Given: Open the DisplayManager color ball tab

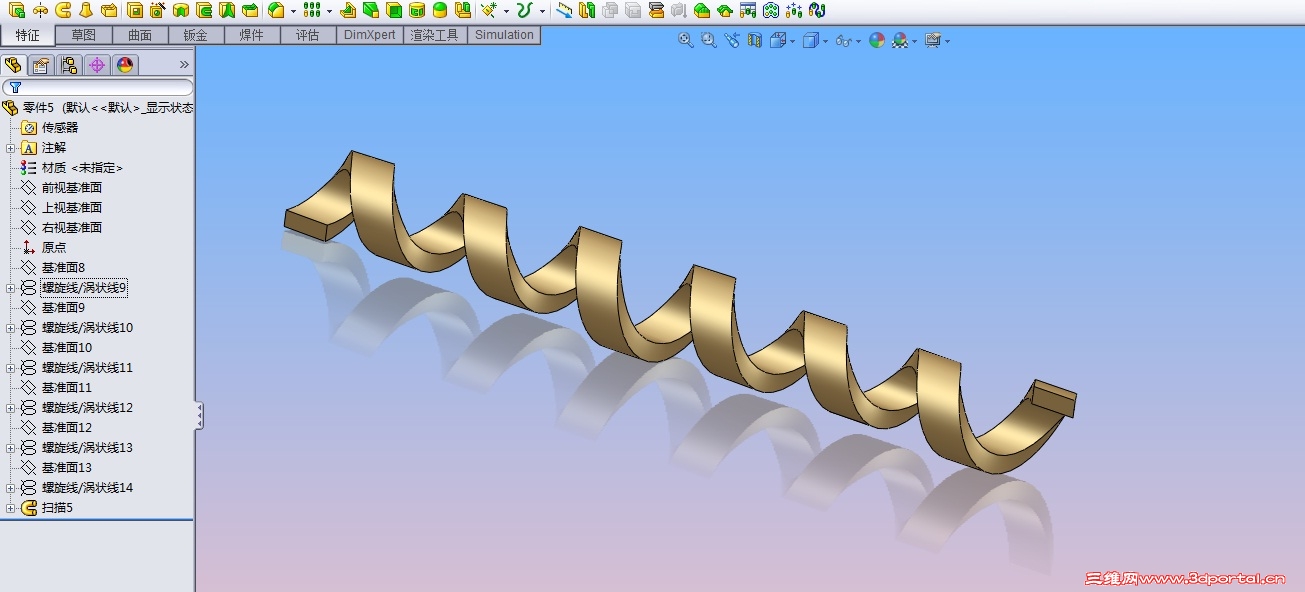Looking at the screenshot, I should pos(125,65).
